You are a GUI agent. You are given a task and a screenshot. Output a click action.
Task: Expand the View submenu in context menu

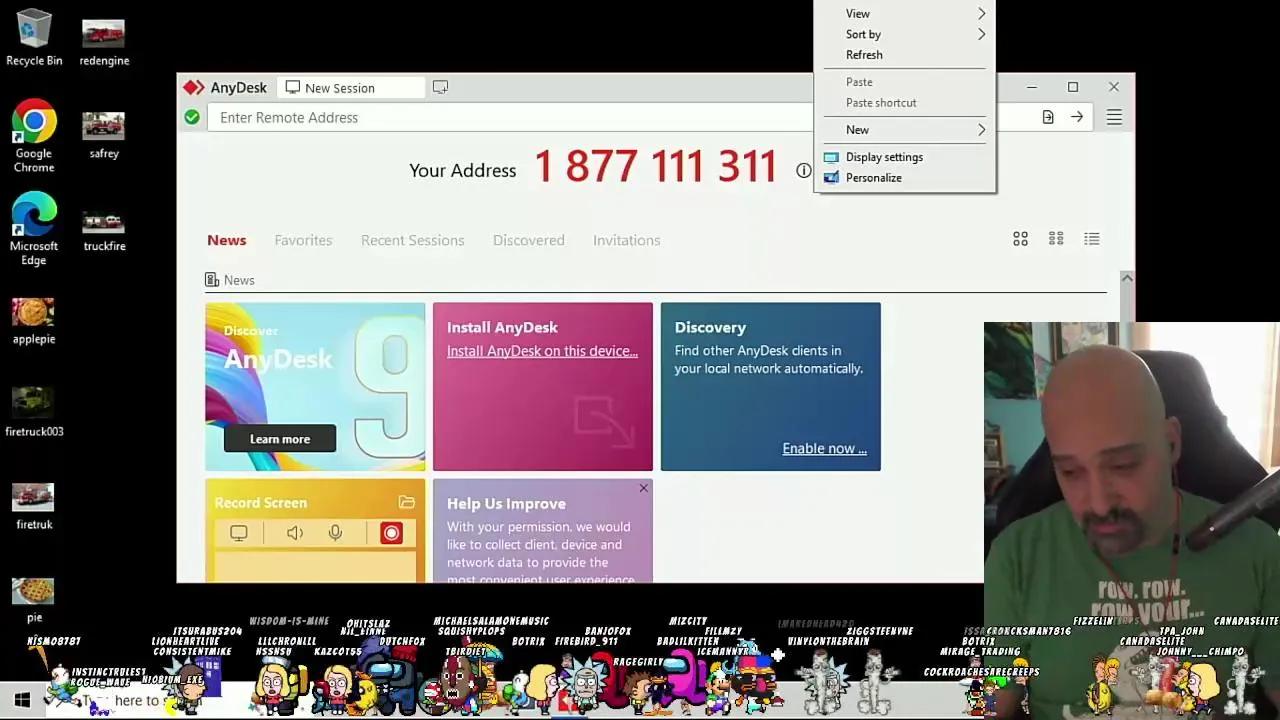(905, 14)
